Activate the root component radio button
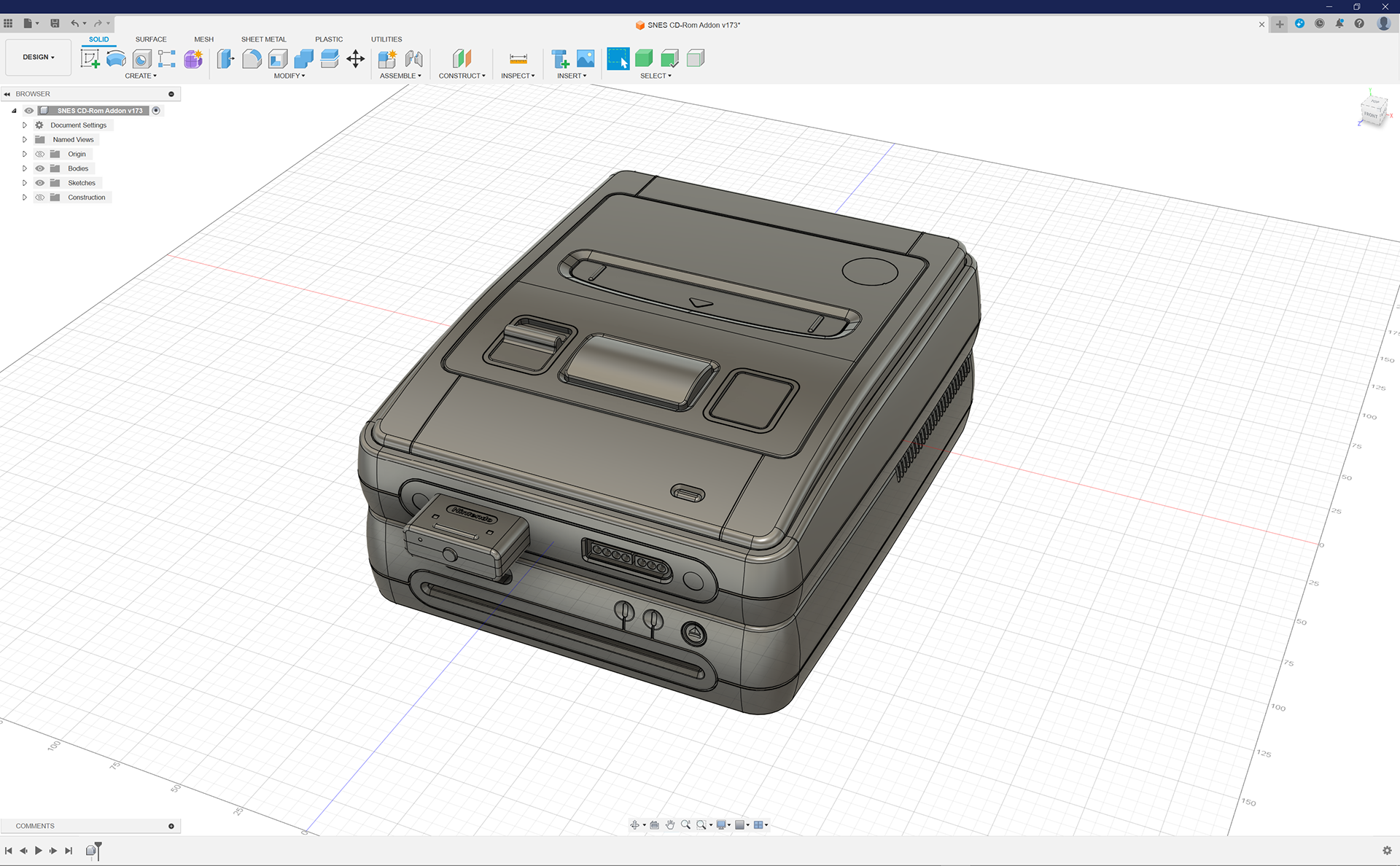 pyautogui.click(x=156, y=111)
